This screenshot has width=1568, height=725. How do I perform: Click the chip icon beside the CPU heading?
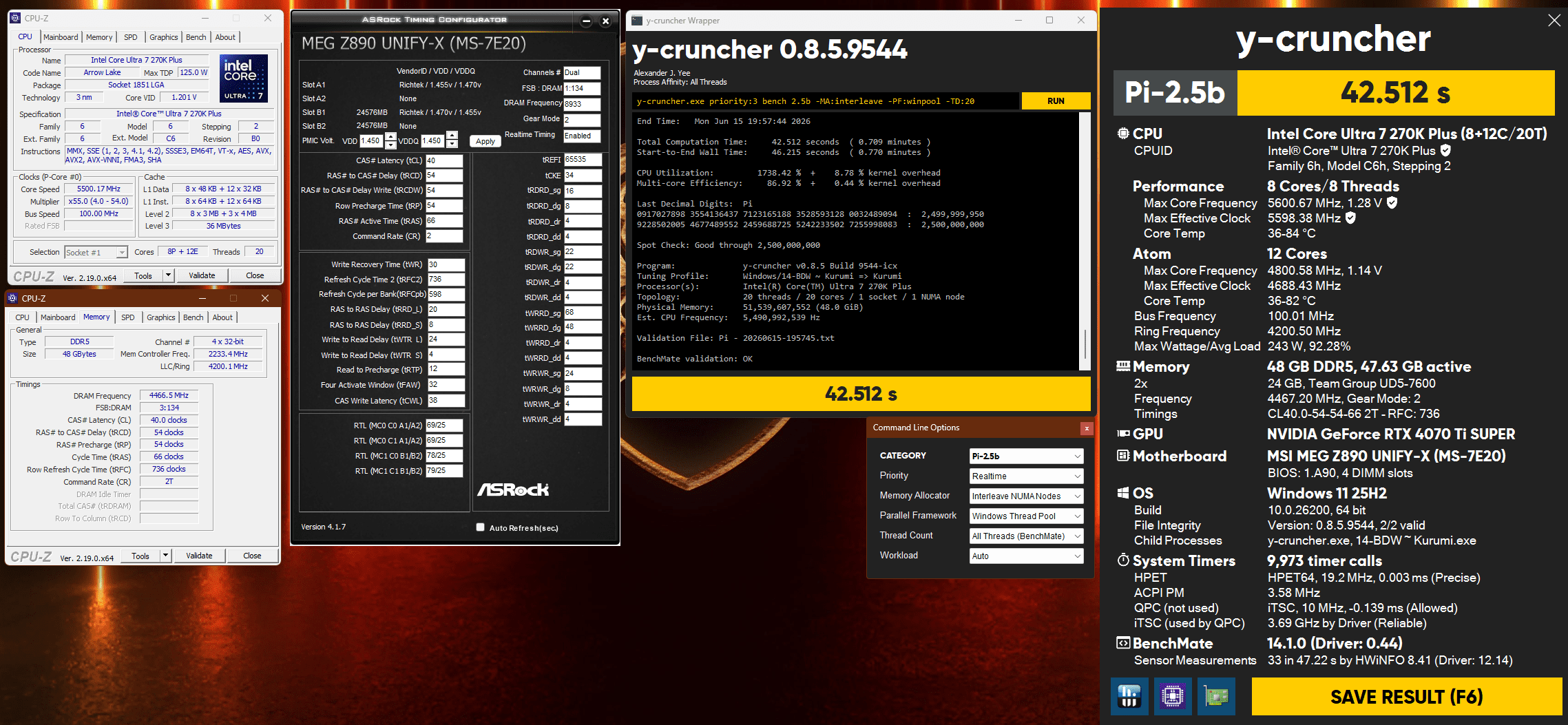coord(1123,134)
